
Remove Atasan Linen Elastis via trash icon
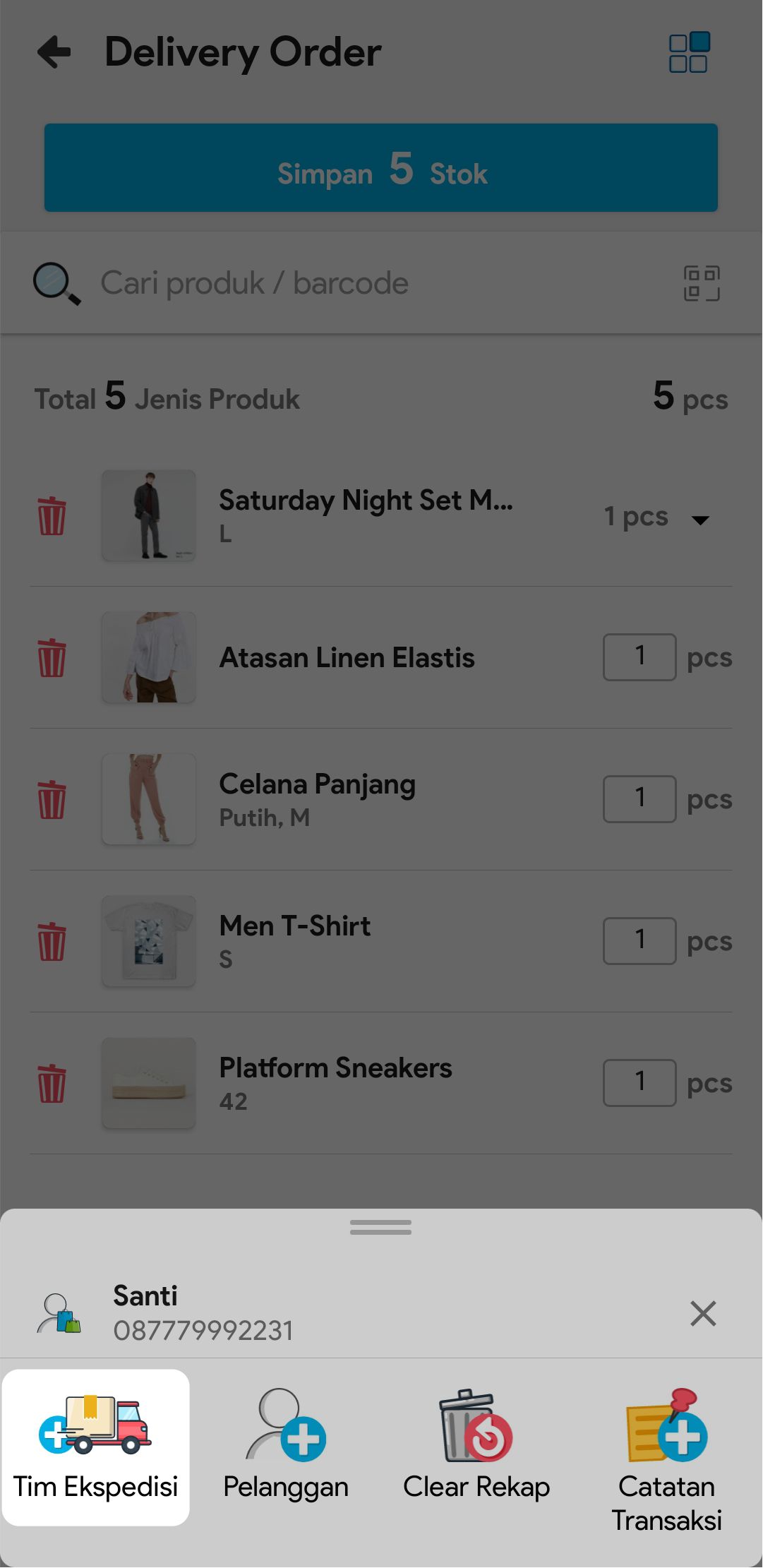click(x=52, y=658)
